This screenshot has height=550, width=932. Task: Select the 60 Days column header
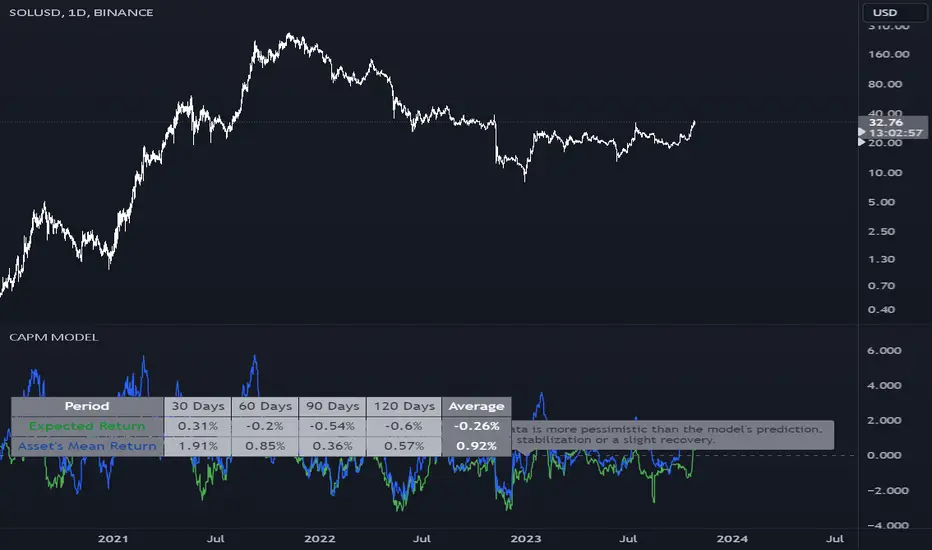[x=265, y=406]
